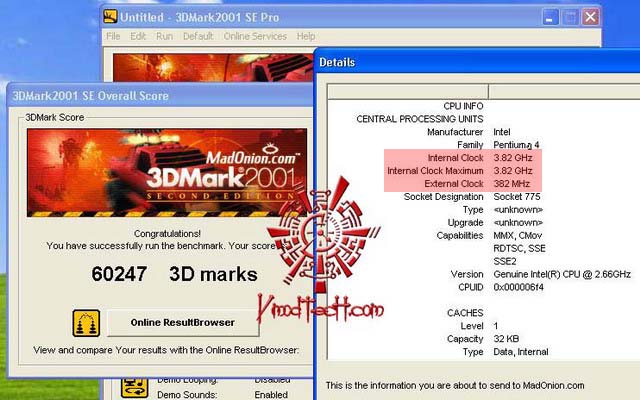Open the File menu in 3DMark2001
The image size is (640, 400).
113,36
